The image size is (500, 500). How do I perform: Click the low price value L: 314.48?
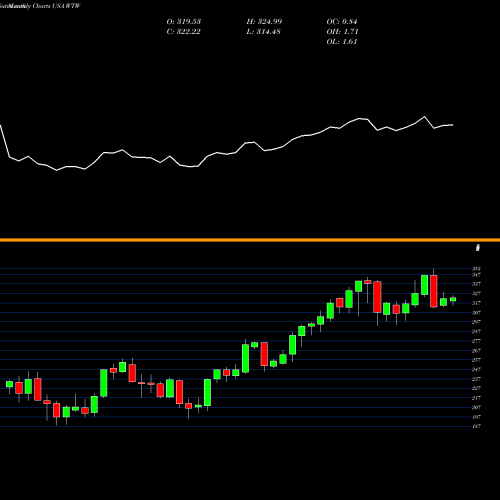(x=263, y=32)
